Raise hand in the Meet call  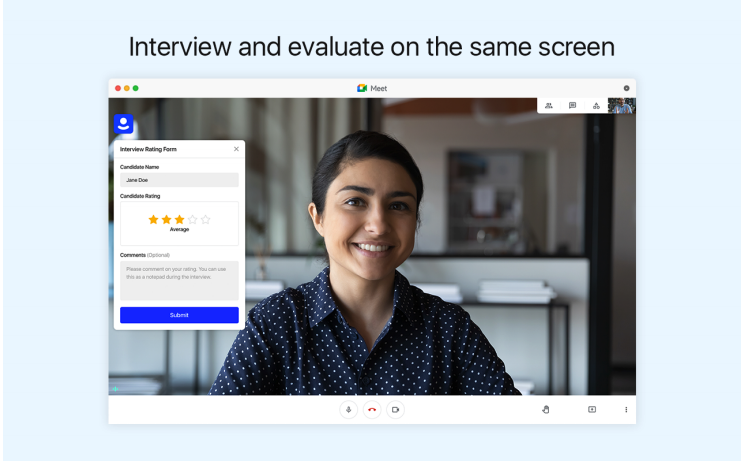coord(546,409)
